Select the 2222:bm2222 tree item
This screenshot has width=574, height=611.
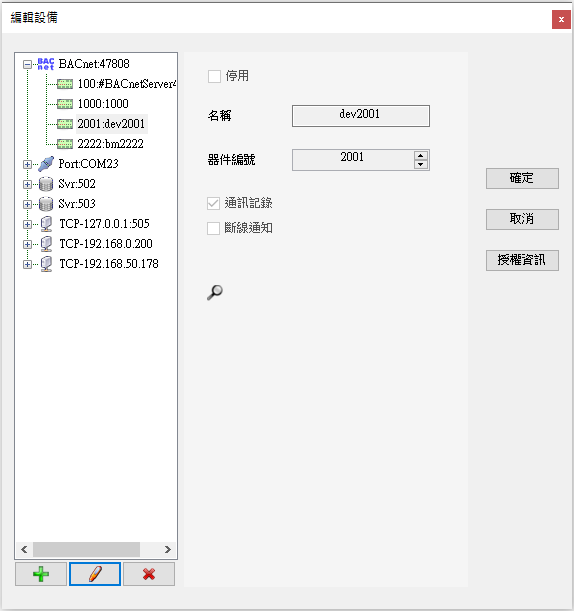point(110,144)
